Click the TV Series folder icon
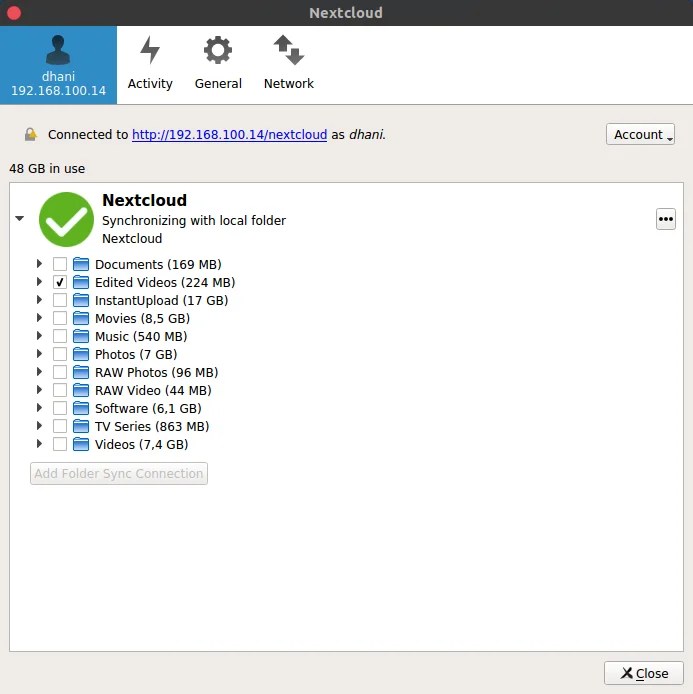 pyautogui.click(x=81, y=426)
